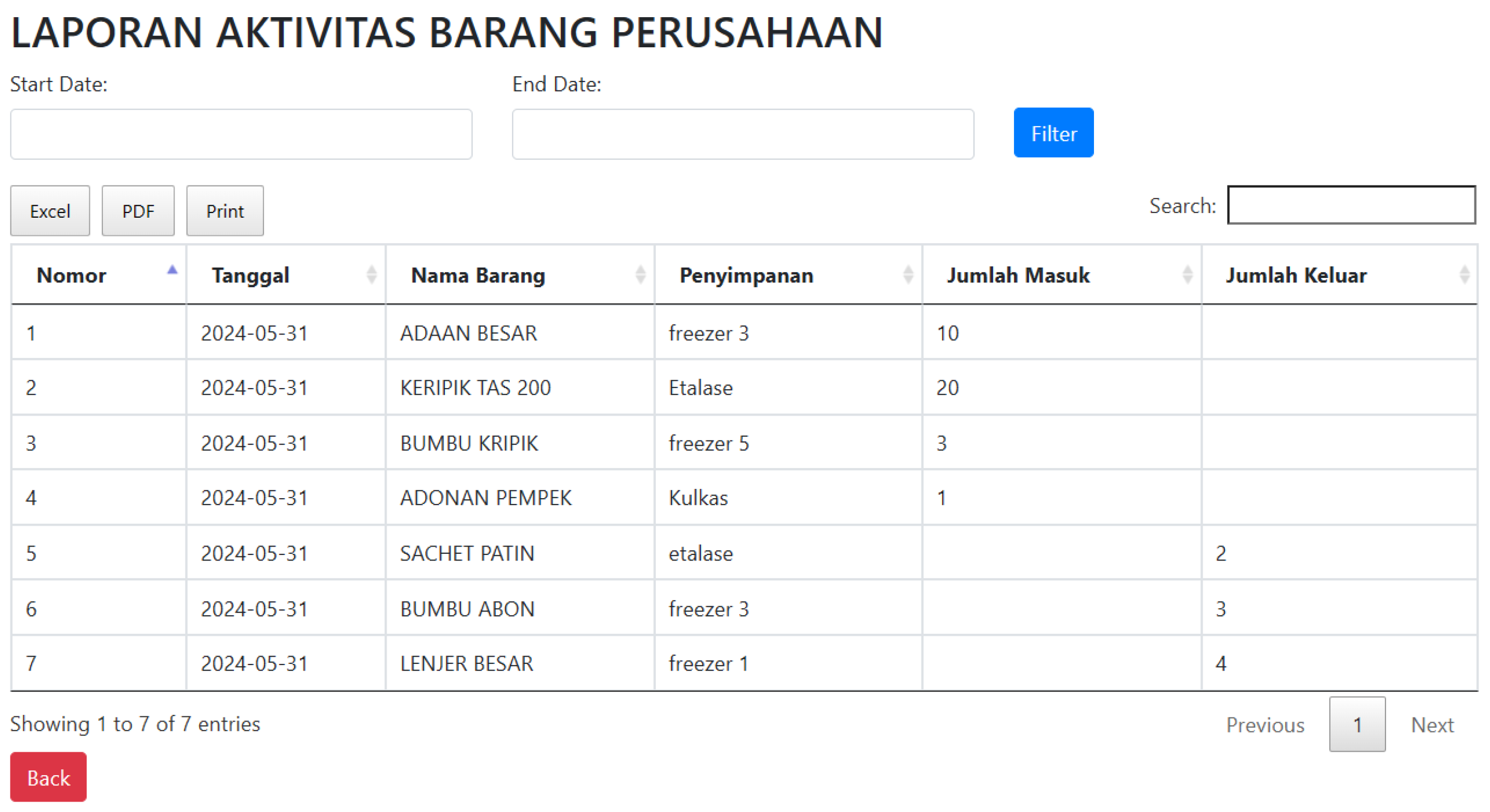
Task: Go to Next page
Action: tap(1432, 725)
